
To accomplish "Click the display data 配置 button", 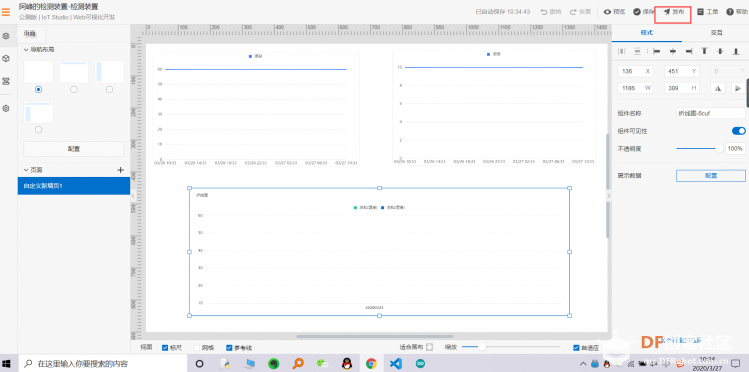I will (x=711, y=176).
